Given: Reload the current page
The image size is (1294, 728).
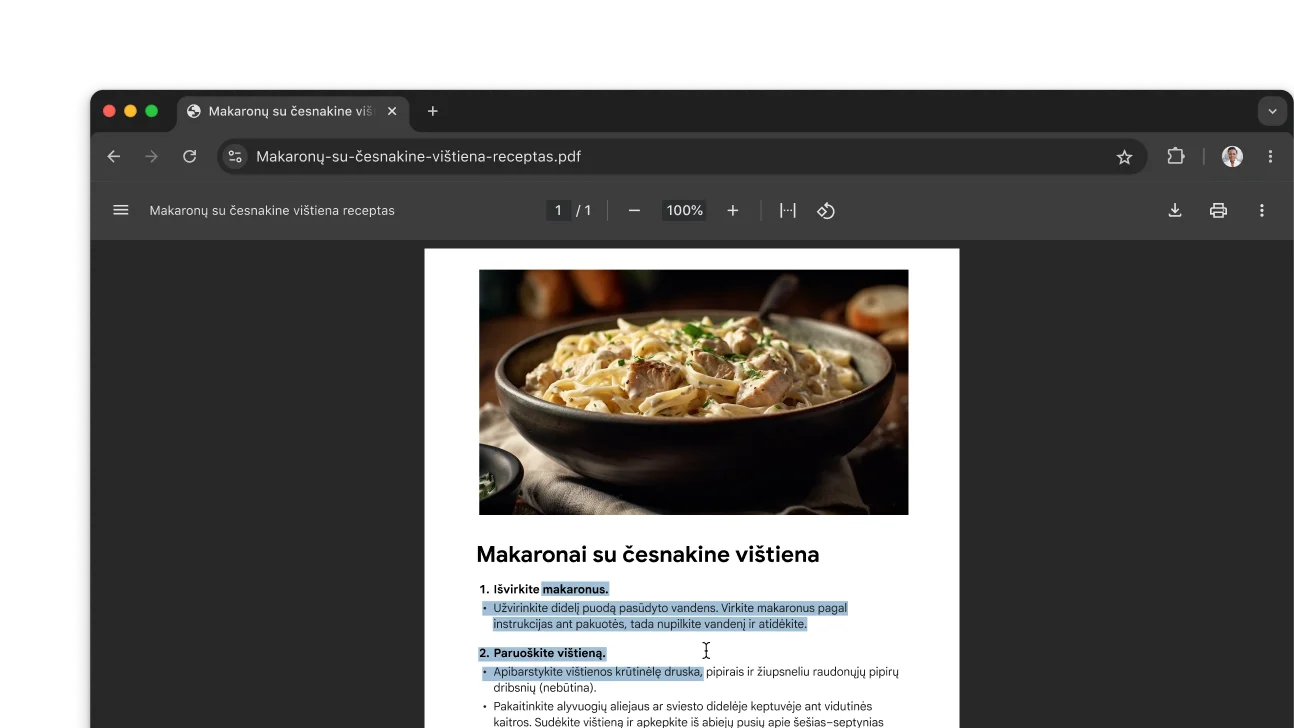Looking at the screenshot, I should (190, 156).
